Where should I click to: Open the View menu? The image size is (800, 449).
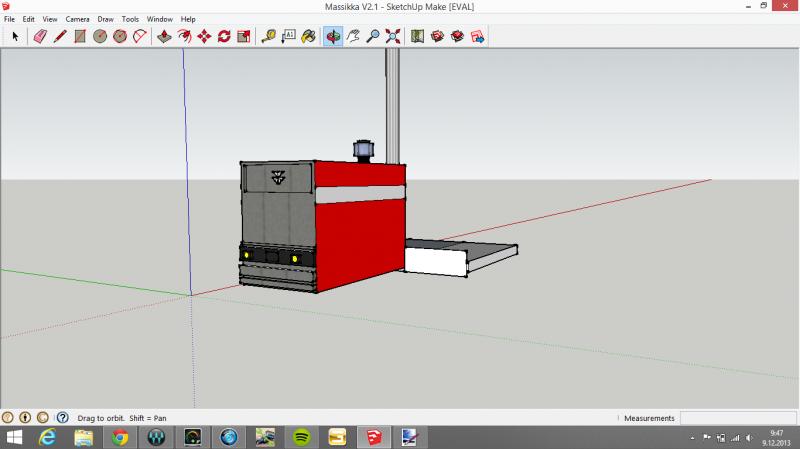click(49, 19)
